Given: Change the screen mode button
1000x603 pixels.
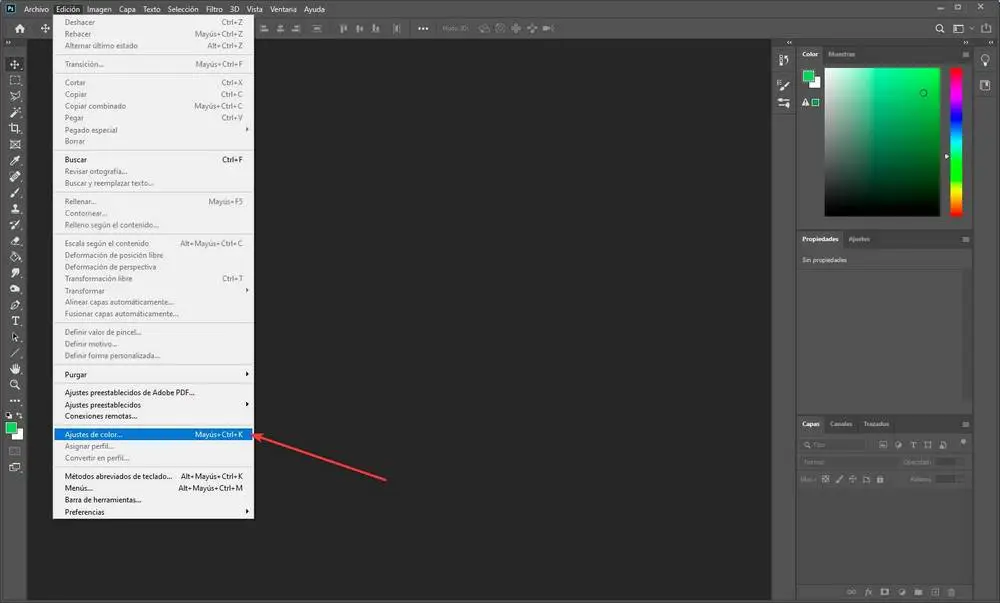Looking at the screenshot, I should [15, 468].
